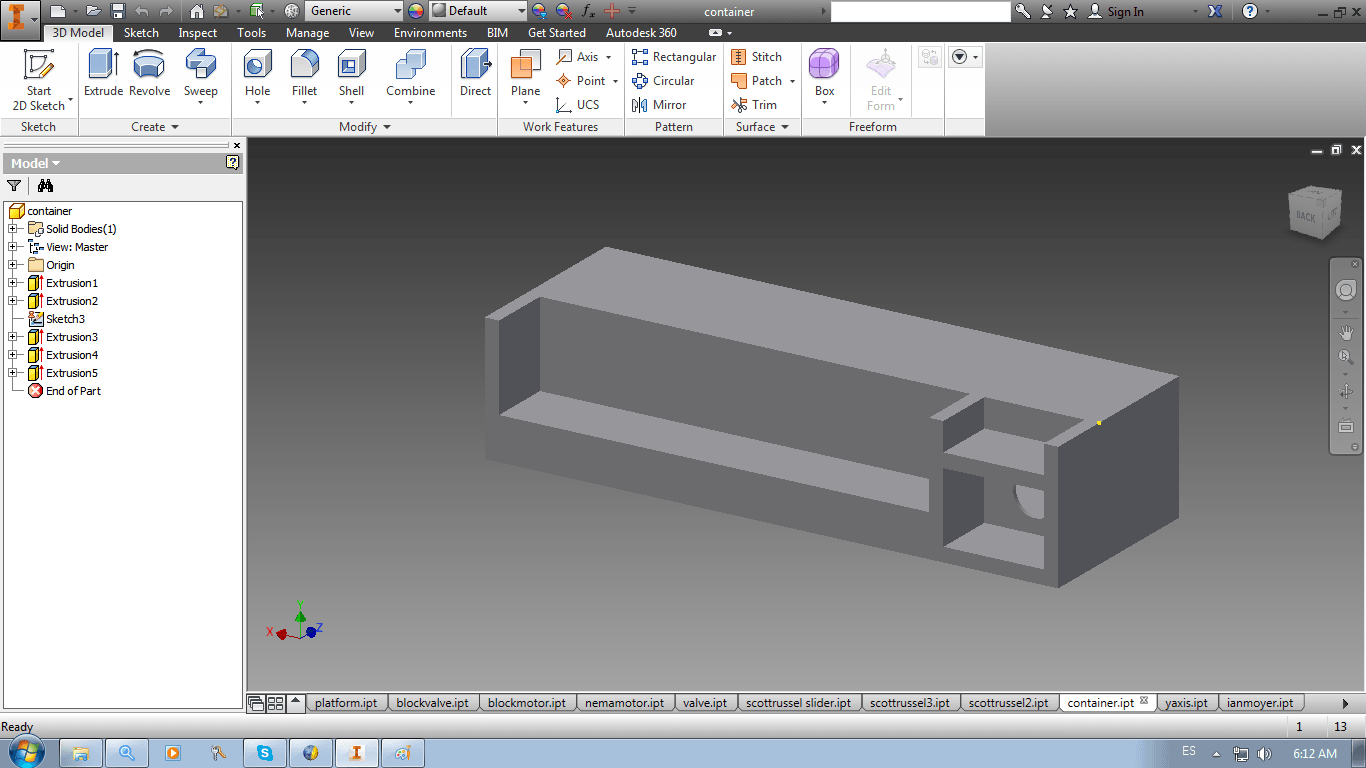Switch to the yaxis.ipt document tab
This screenshot has height=768, width=1366.
click(1187, 703)
